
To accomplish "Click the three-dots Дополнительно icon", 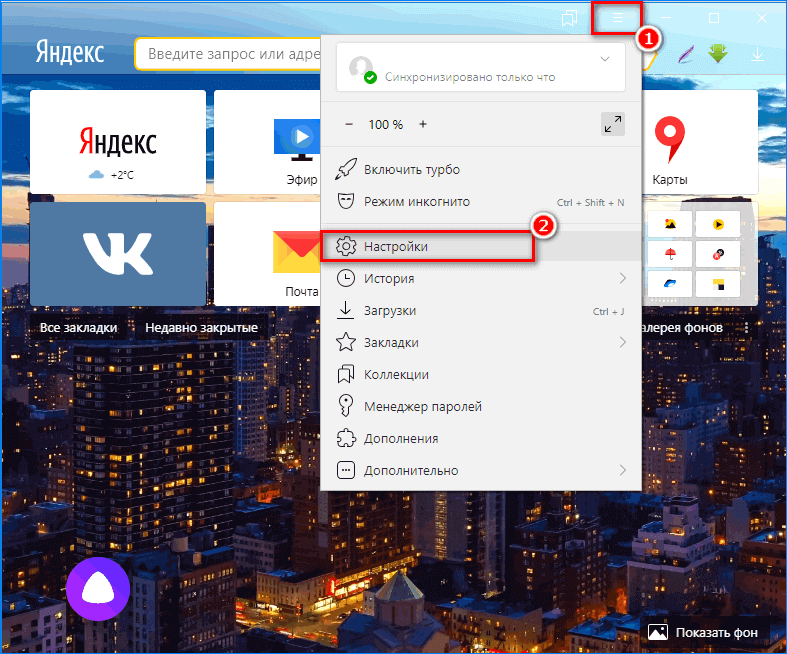I will click(346, 470).
